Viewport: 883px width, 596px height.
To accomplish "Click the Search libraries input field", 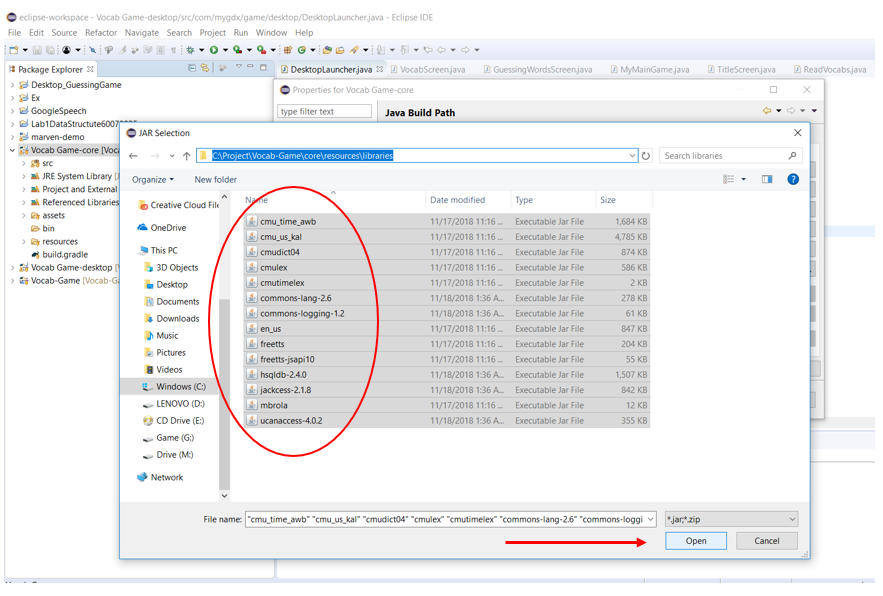I will pyautogui.click(x=724, y=156).
